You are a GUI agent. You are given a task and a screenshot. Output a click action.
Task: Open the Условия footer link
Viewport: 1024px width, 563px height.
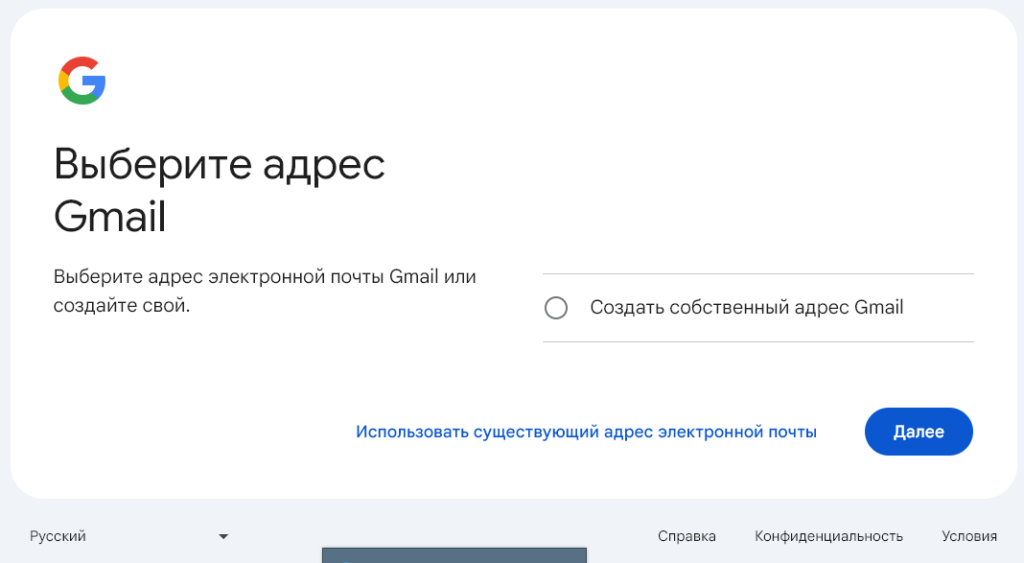pos(968,537)
